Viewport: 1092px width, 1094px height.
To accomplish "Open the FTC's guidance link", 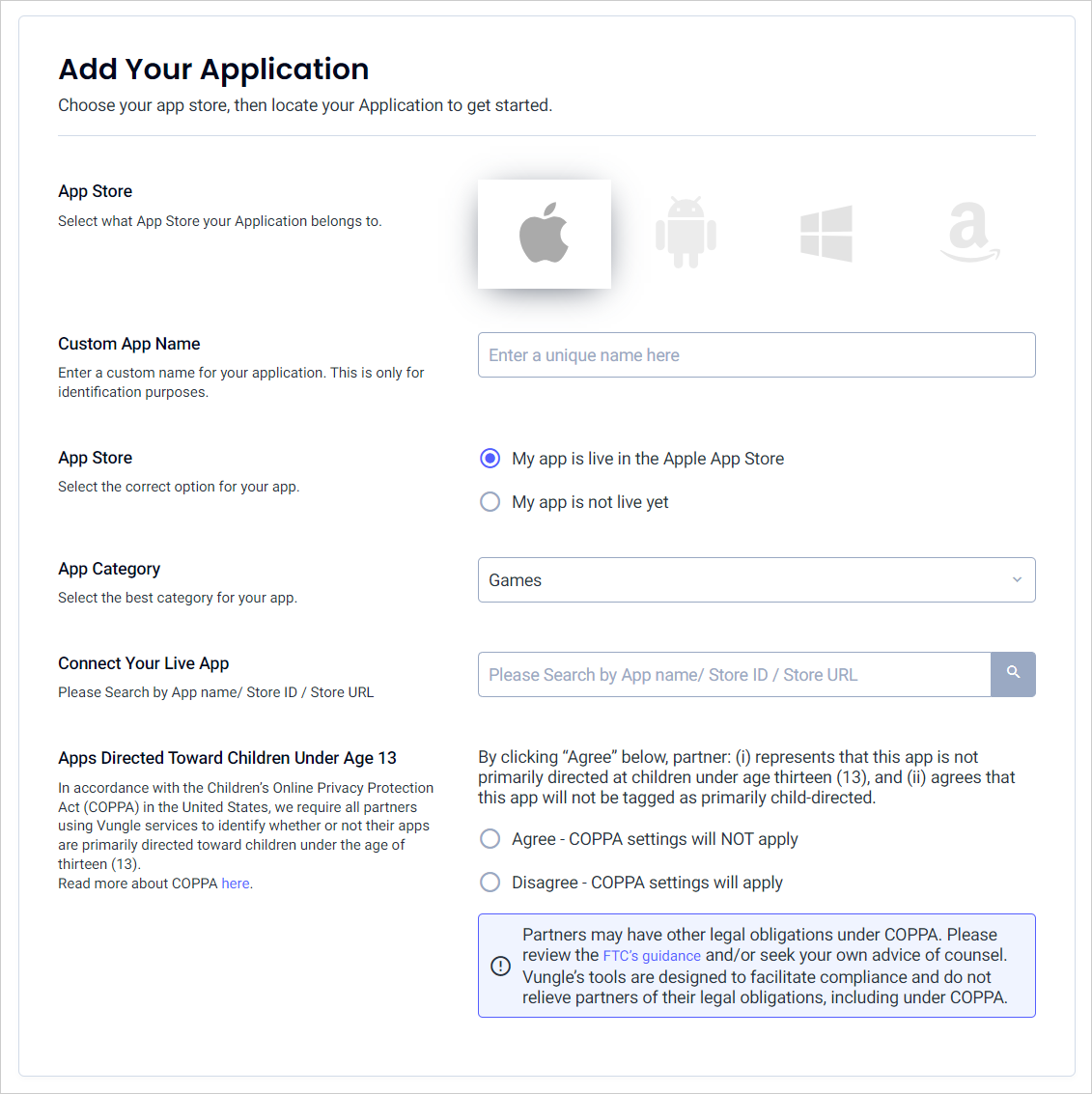I will (x=652, y=956).
